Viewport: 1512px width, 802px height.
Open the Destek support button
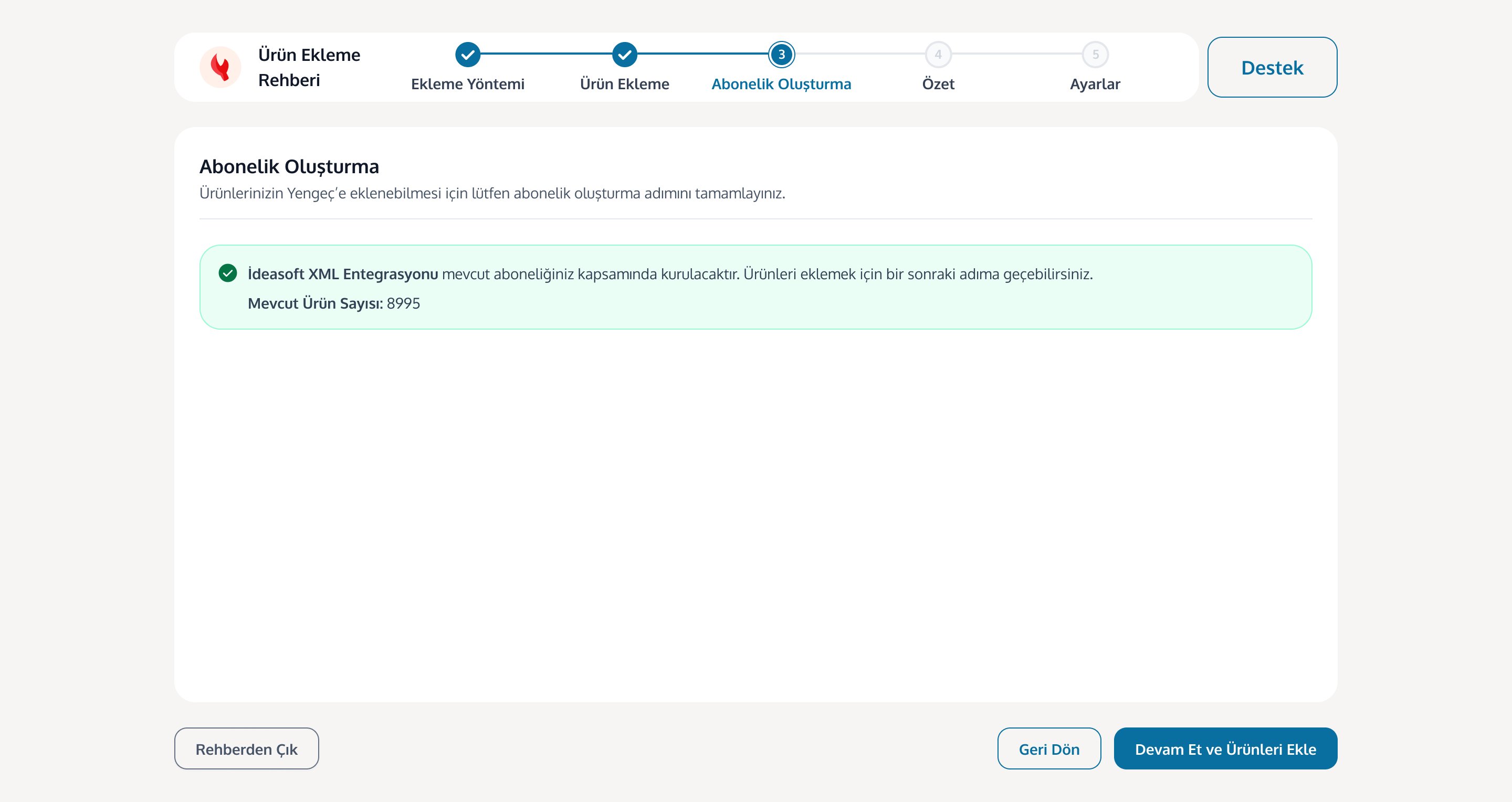[1272, 68]
